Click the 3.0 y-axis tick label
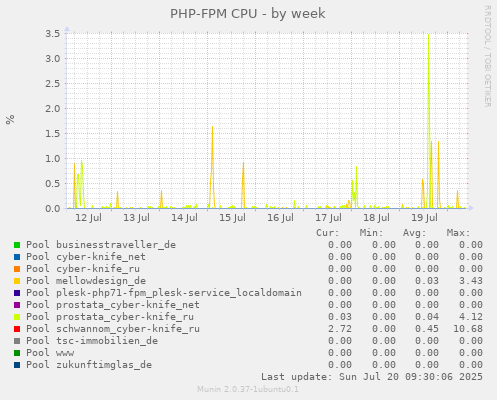 [53, 58]
